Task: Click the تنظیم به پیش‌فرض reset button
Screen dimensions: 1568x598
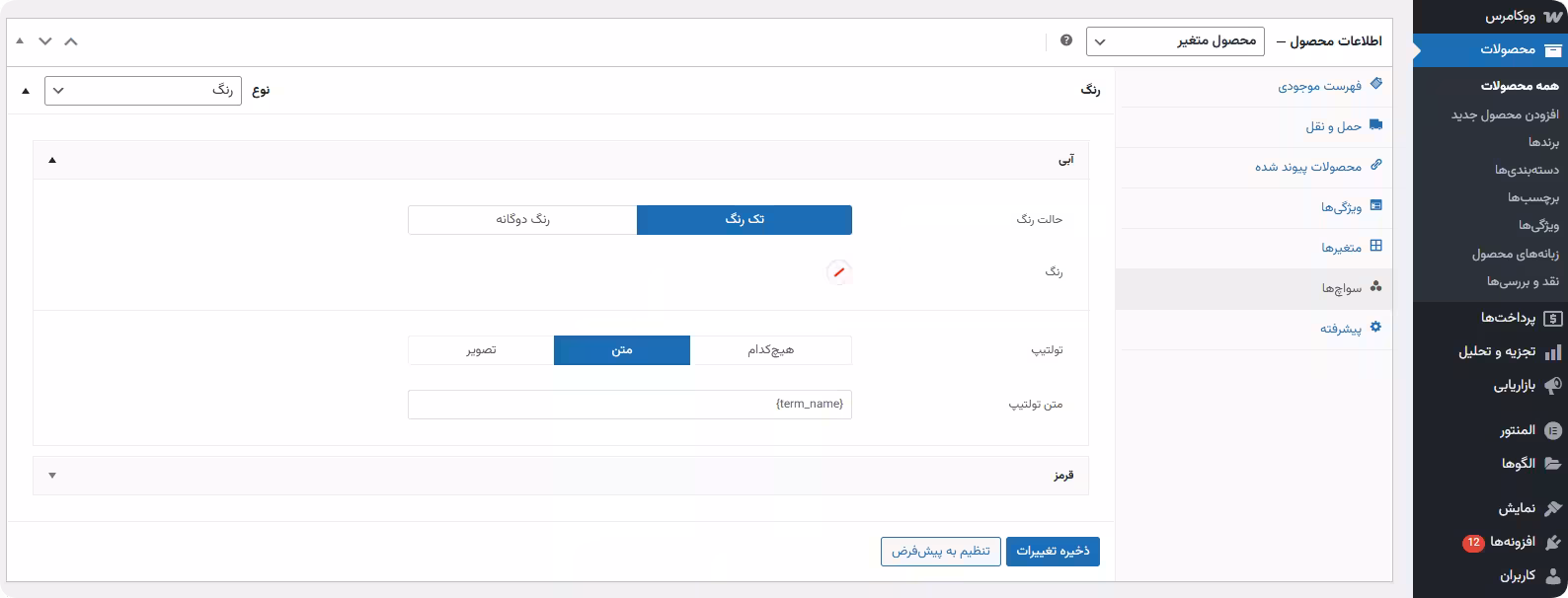Action: [941, 552]
